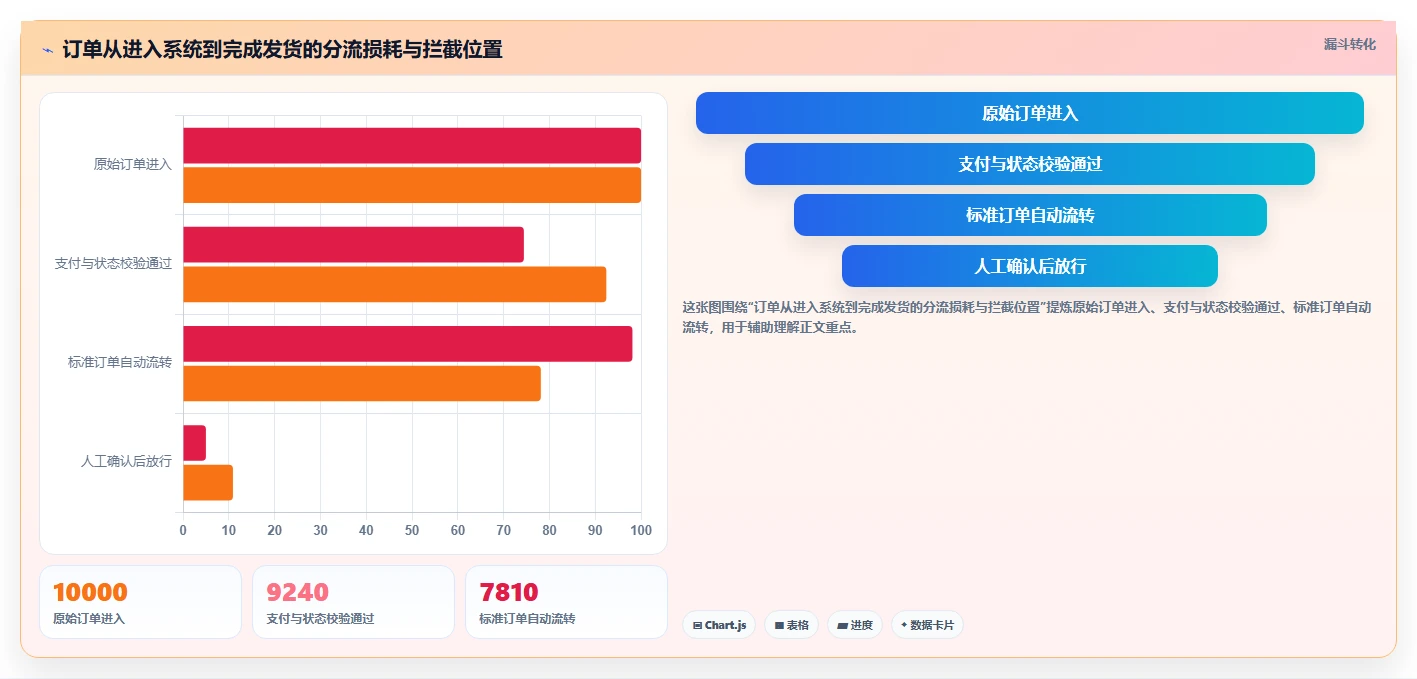1417x679 pixels.
Task: Click the 数据卡片 tag chip
Action: point(927,625)
